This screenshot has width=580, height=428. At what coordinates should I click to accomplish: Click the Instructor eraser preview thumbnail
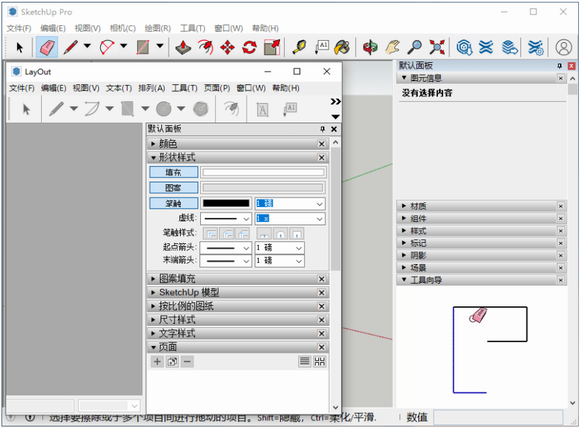pyautogui.click(x=490, y=350)
